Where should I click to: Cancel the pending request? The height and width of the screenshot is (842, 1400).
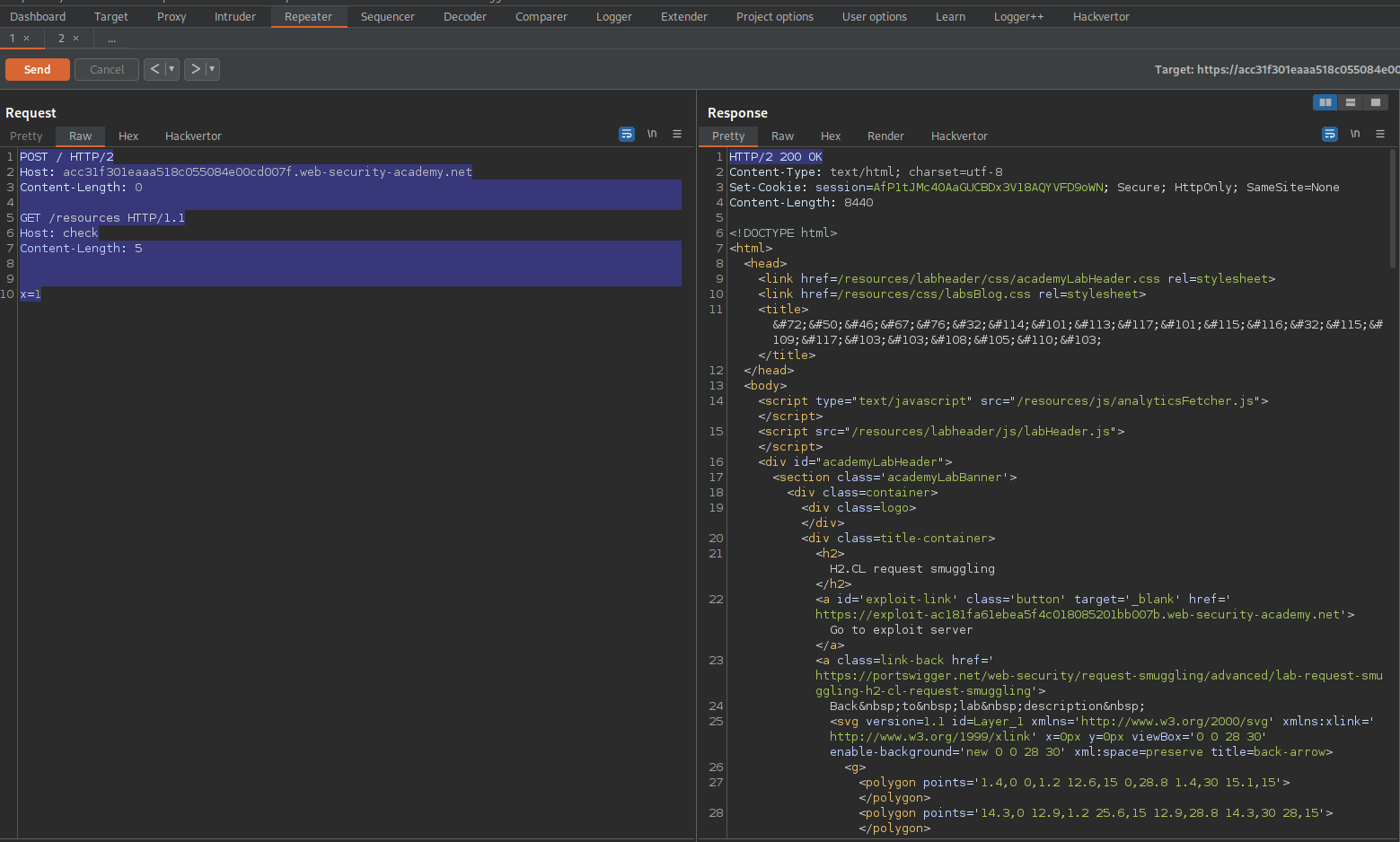107,69
